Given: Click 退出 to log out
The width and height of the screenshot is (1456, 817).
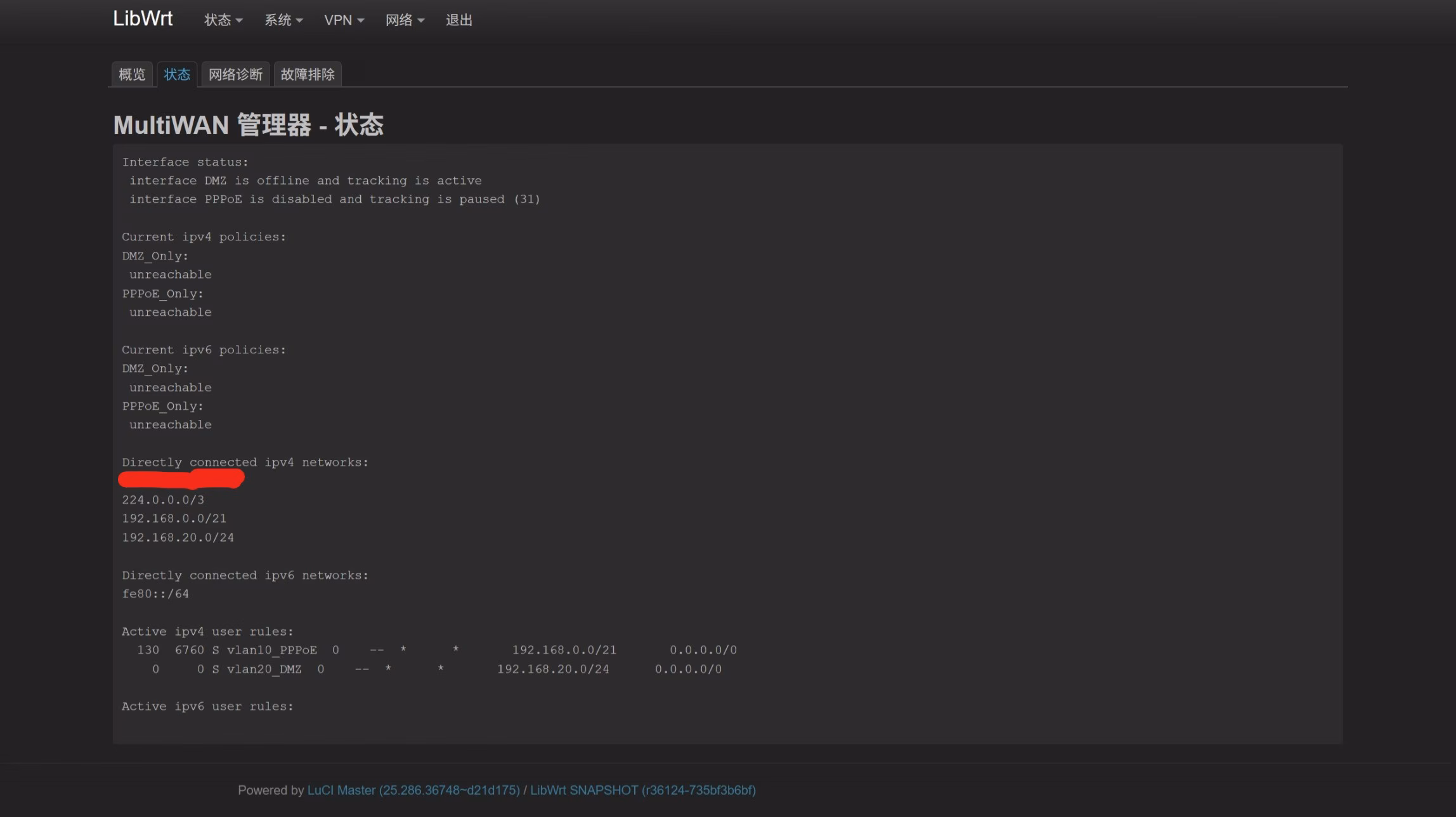Looking at the screenshot, I should tap(459, 20).
